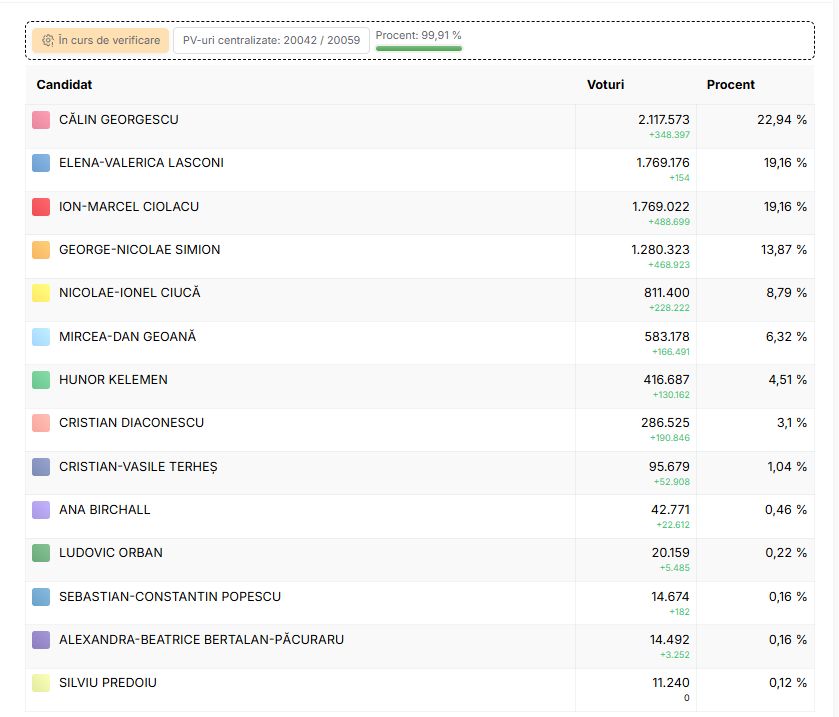Click the green +468.923 vote change
The width and height of the screenshot is (839, 717).
[669, 265]
